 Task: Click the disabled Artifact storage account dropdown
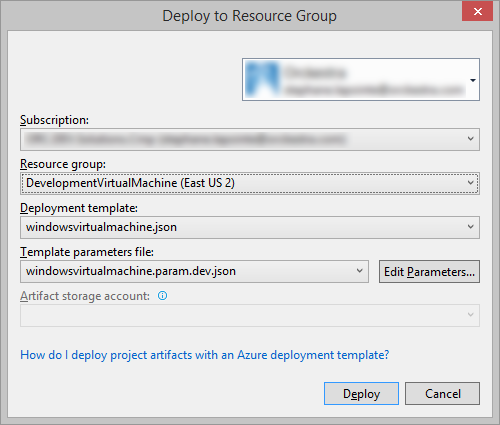point(250,315)
